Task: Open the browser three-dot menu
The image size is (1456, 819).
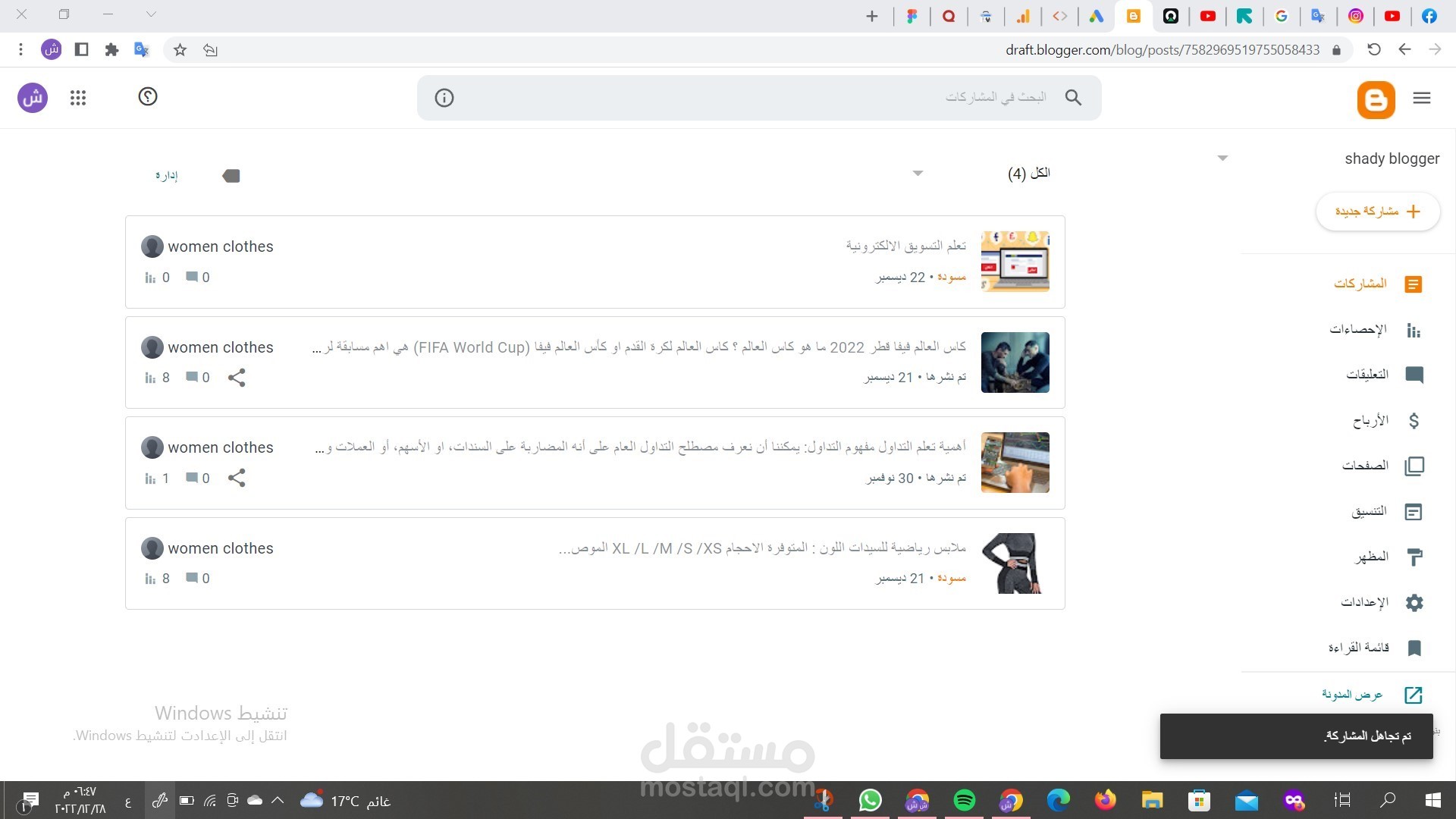Action: [x=20, y=50]
